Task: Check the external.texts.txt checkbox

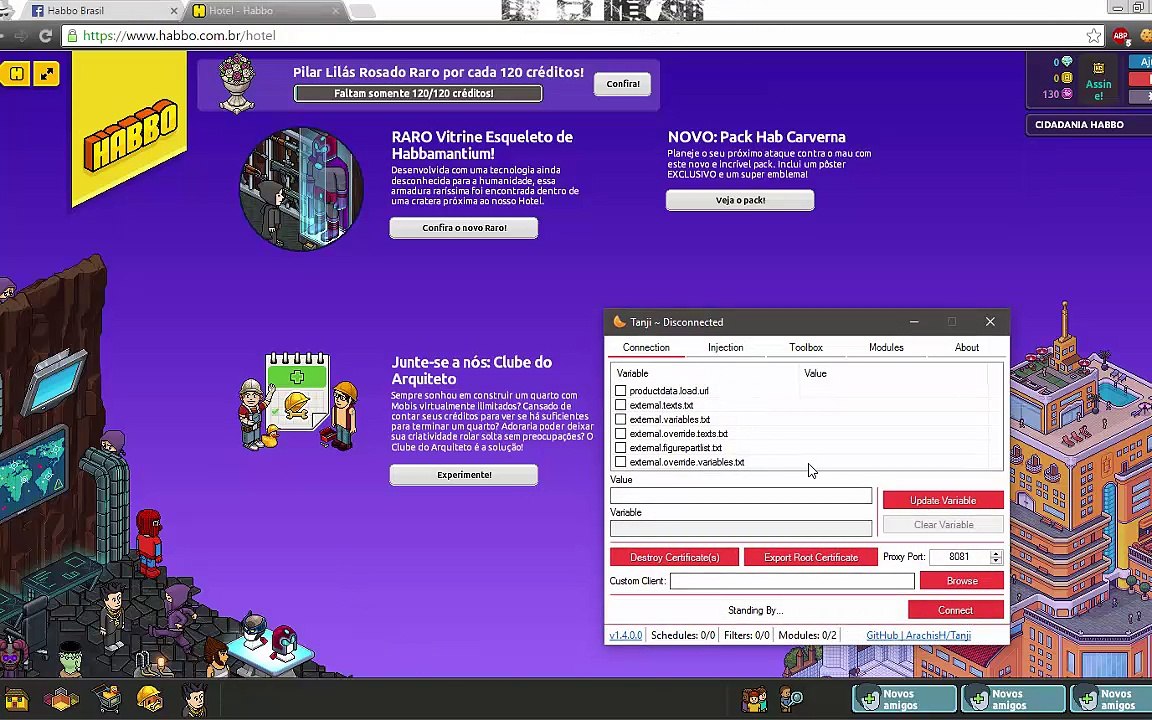Action: coord(621,405)
